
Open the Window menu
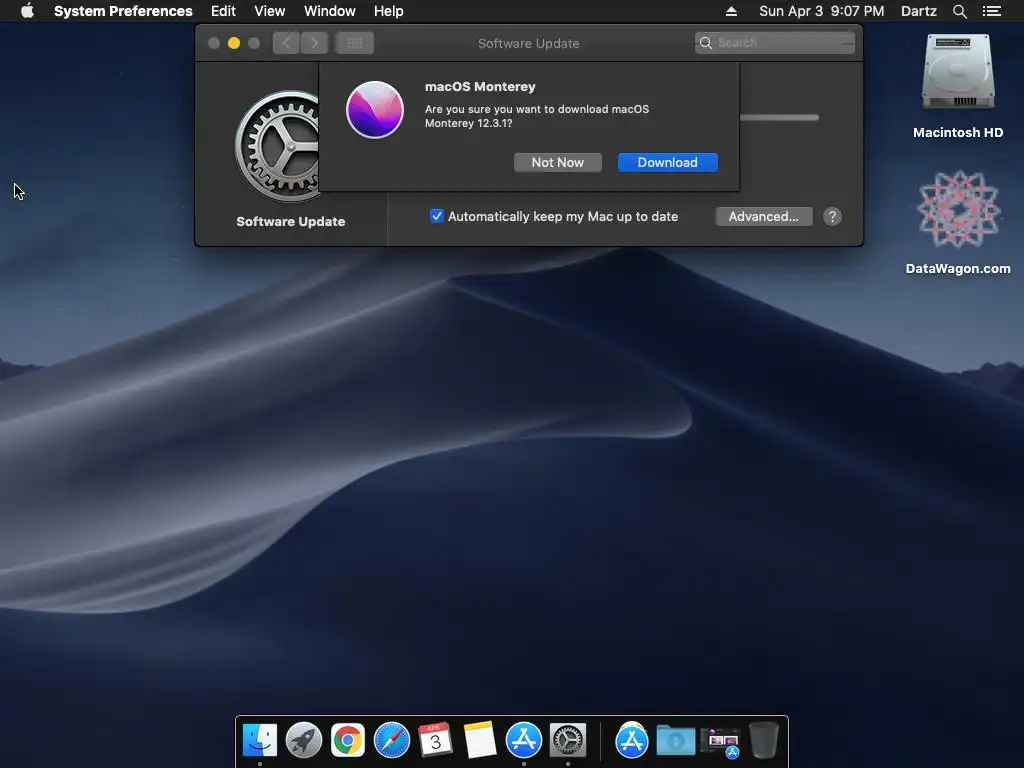[330, 11]
